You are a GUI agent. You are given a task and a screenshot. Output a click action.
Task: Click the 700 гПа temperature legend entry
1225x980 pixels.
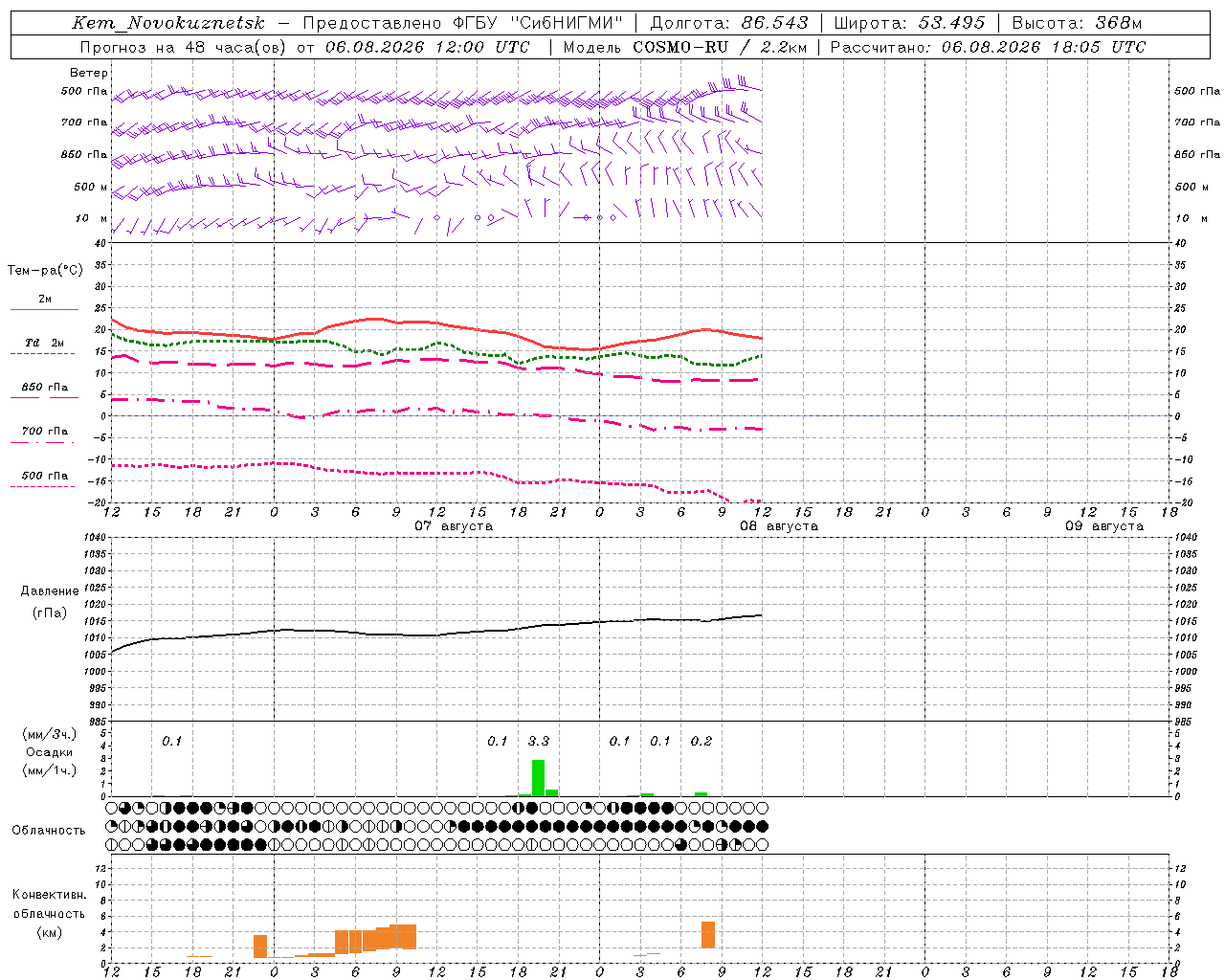point(44,435)
